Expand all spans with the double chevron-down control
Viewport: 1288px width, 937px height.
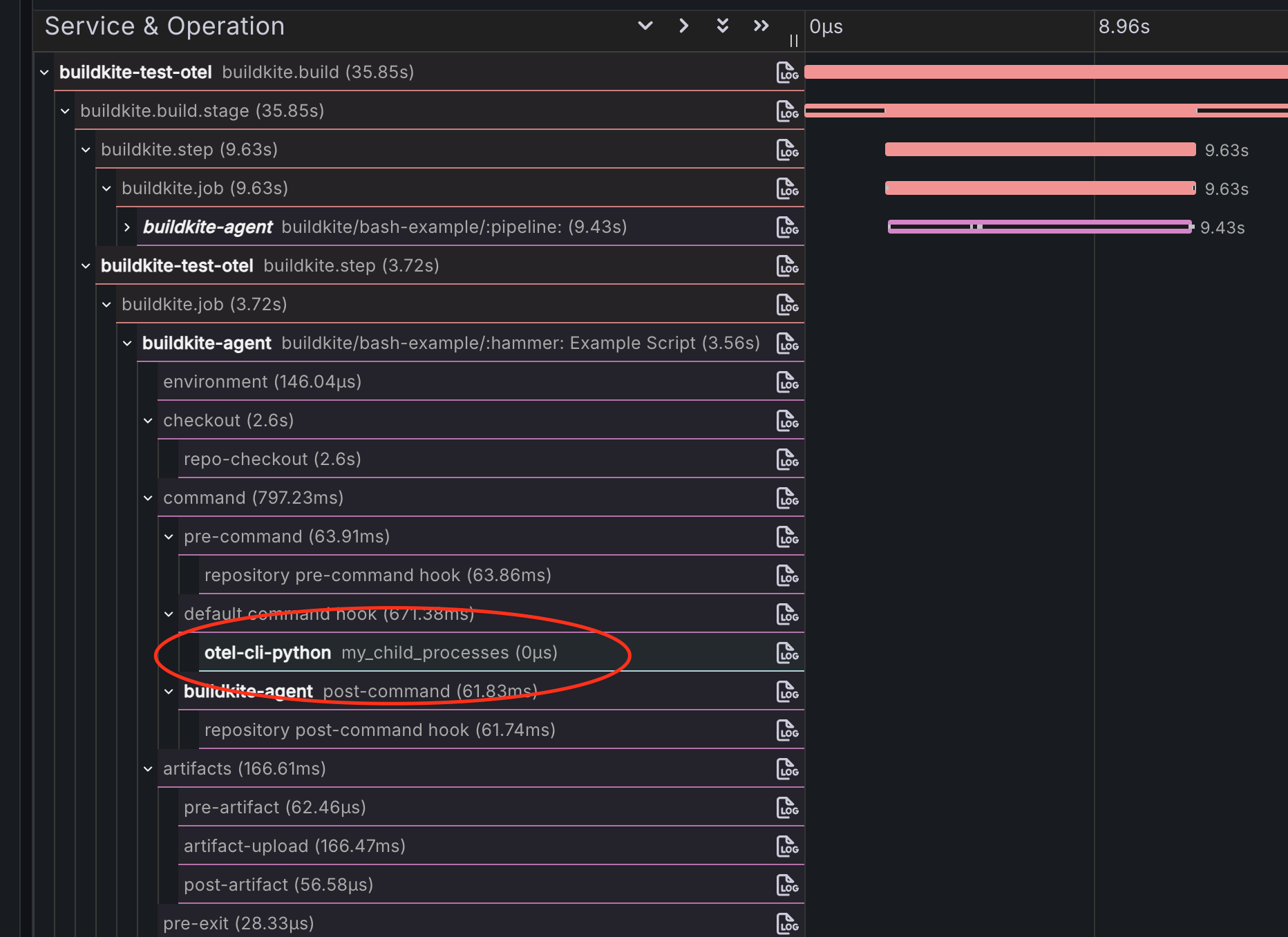(x=722, y=26)
